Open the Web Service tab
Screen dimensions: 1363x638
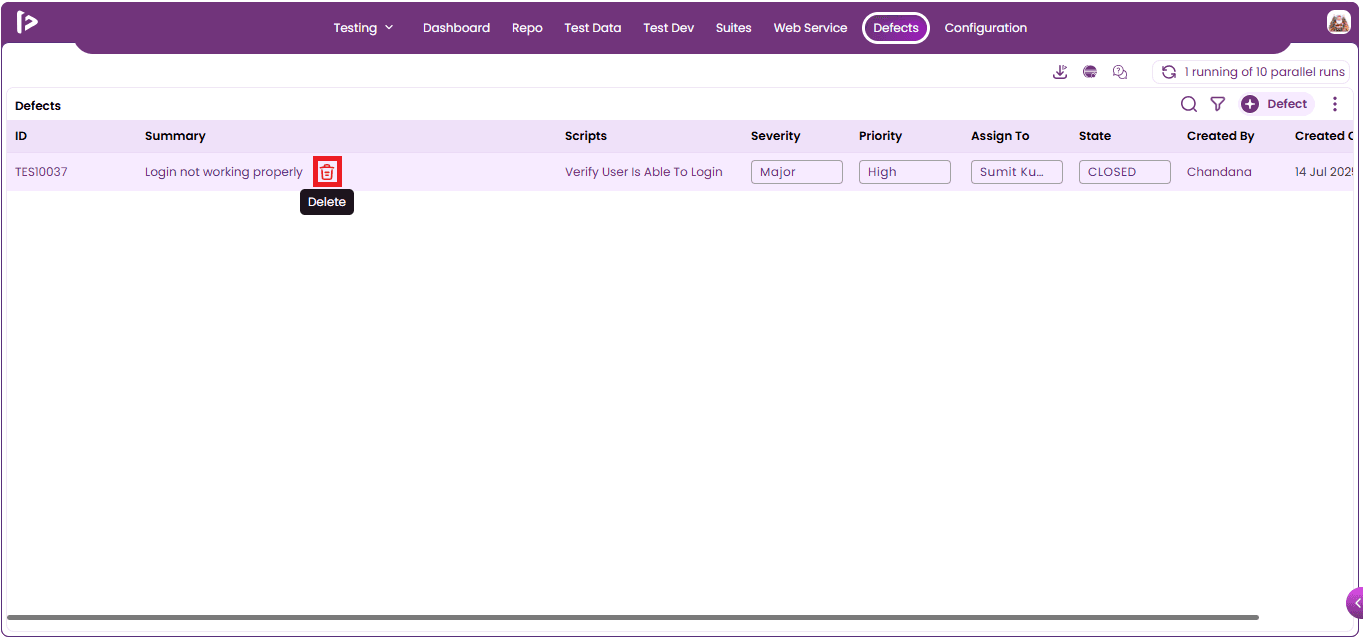810,28
